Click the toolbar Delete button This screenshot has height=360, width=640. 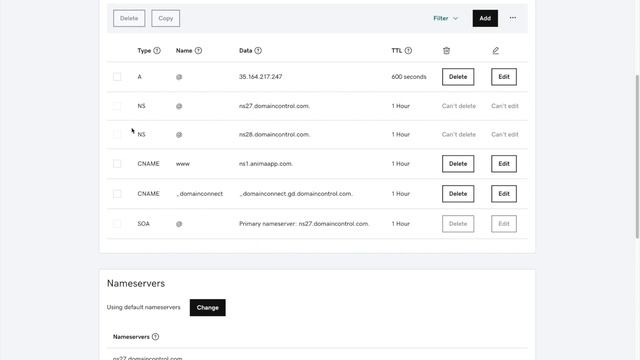[x=129, y=18]
